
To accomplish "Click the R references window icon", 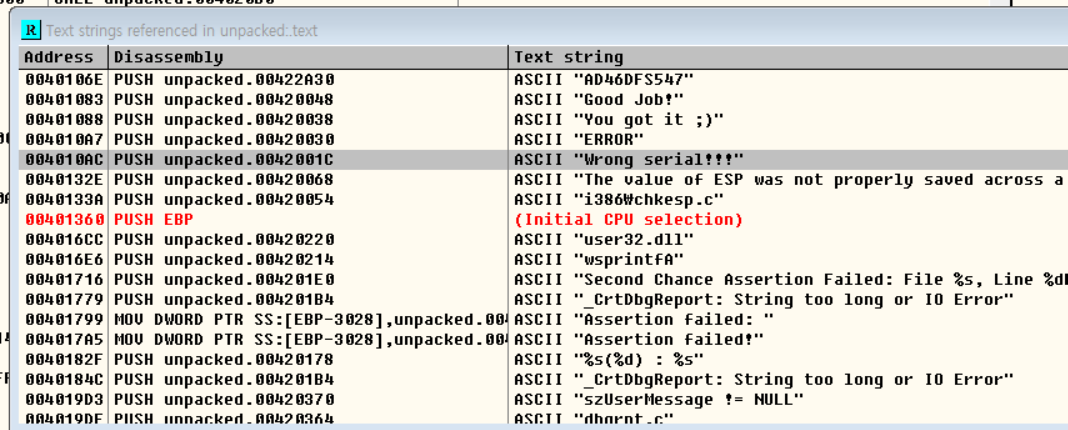I will click(x=31, y=31).
